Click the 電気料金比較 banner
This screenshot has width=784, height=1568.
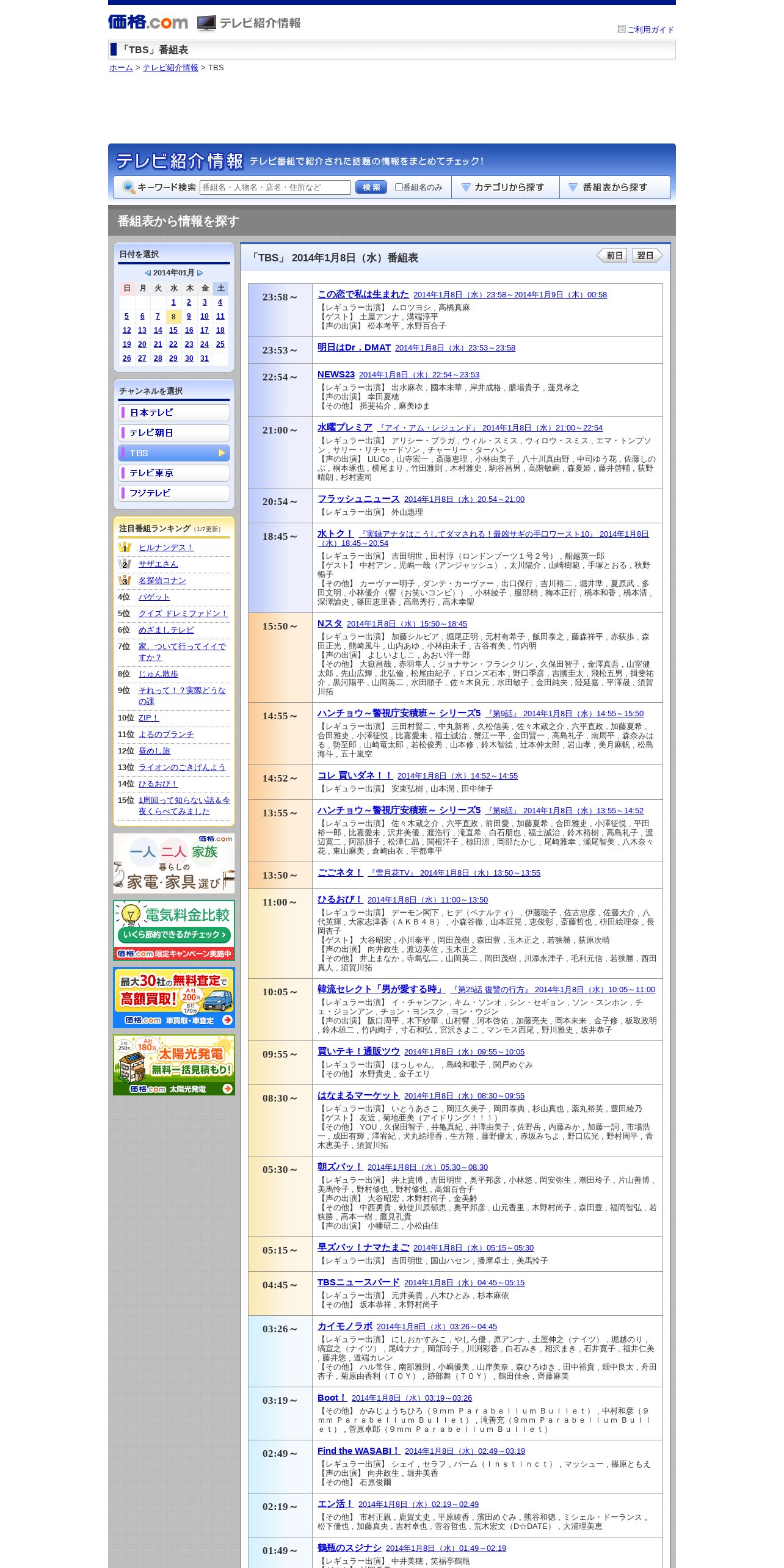(174, 931)
